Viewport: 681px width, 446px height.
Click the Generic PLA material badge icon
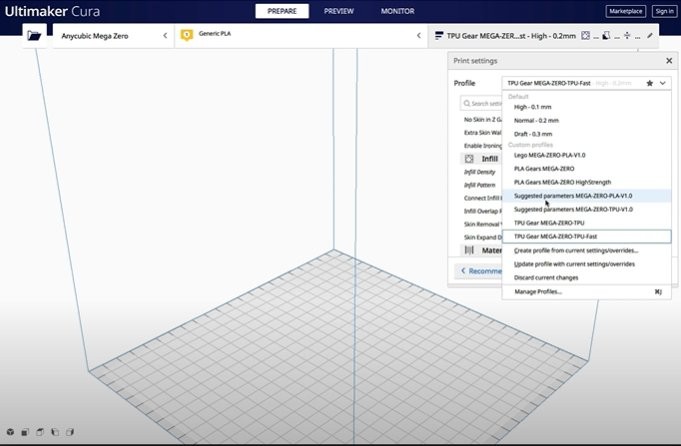[186, 35]
